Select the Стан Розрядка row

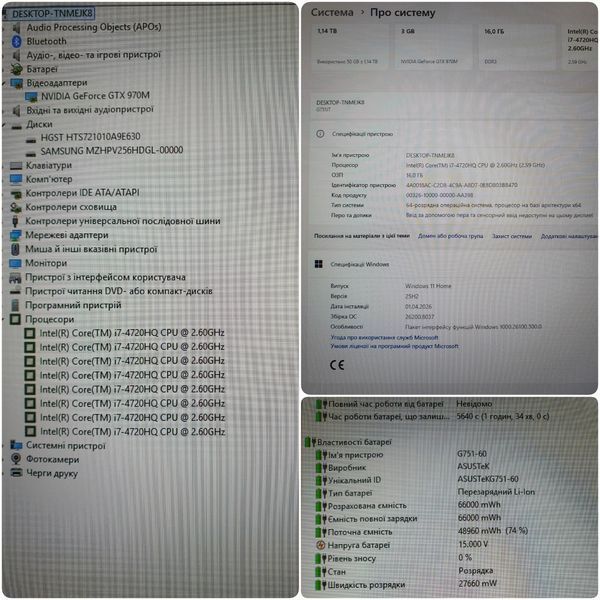(404, 571)
